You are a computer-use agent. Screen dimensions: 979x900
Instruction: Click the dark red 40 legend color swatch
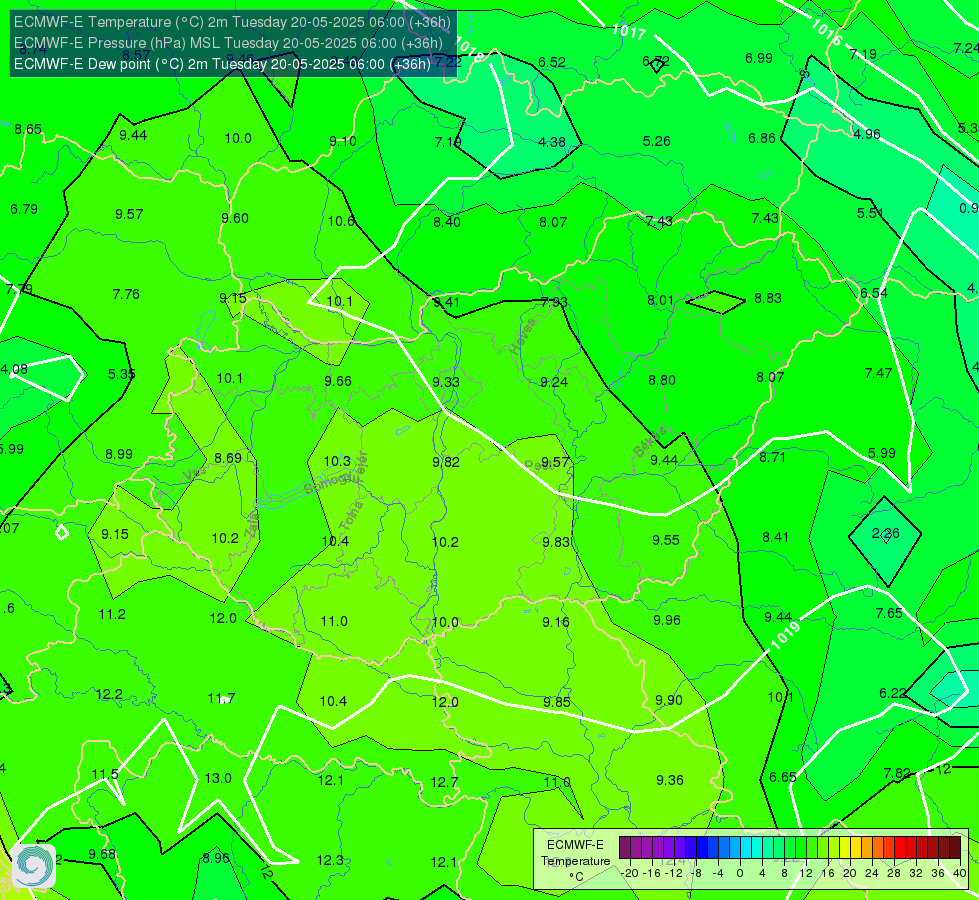coord(955,848)
